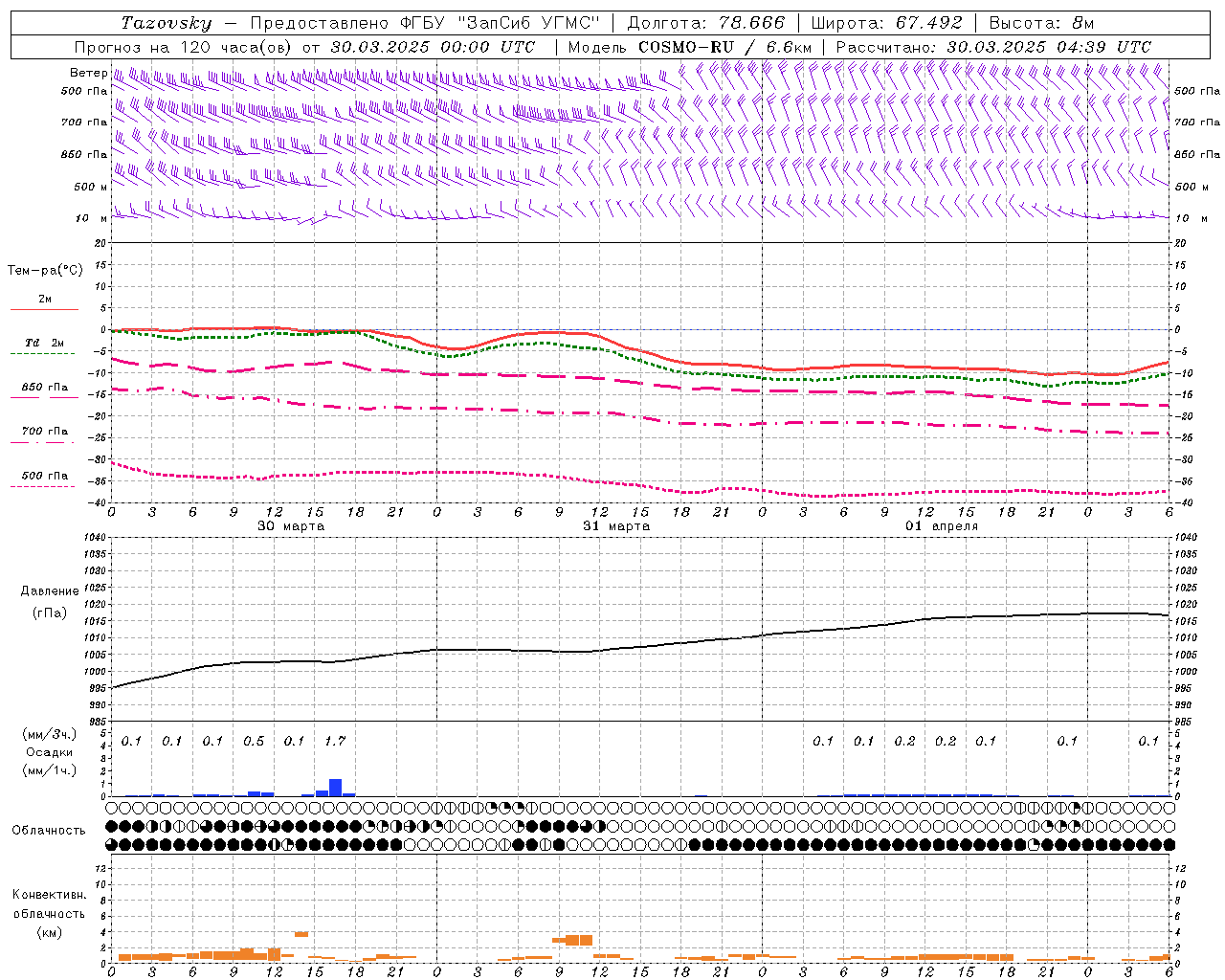Viewport: 1225px width, 980px height.
Task: Select the latitude value Широта: 67.492
Action: (x=886, y=23)
